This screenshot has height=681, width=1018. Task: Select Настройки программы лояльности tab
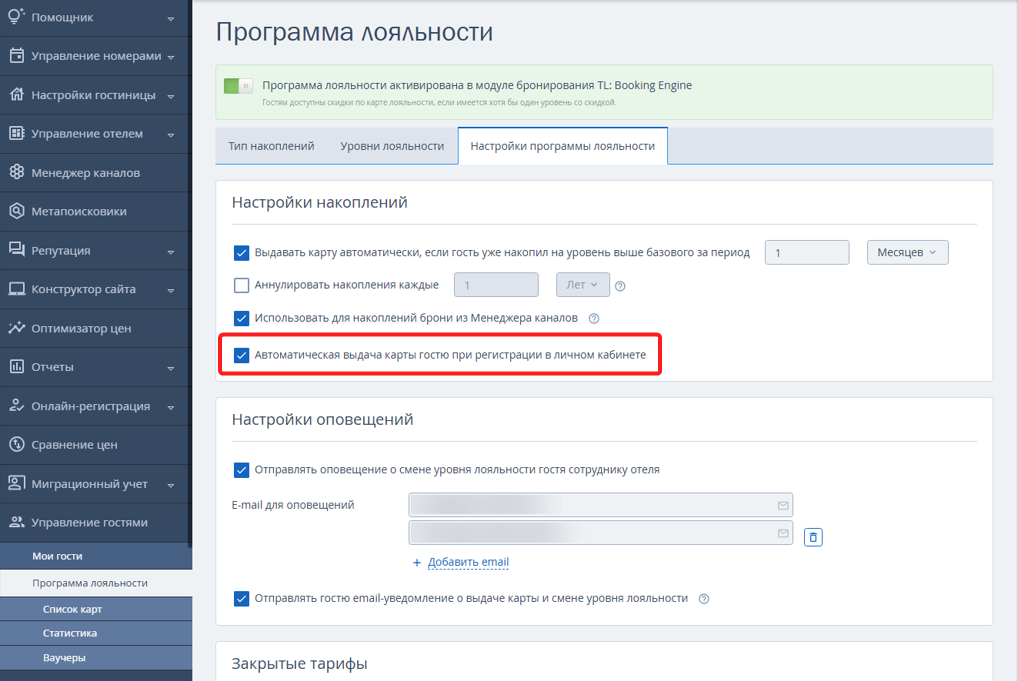pos(563,146)
